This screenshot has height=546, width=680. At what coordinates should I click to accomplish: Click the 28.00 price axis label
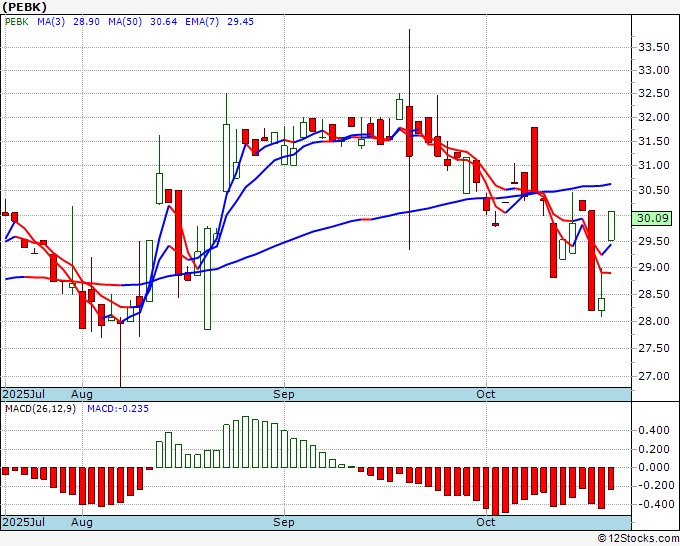654,321
